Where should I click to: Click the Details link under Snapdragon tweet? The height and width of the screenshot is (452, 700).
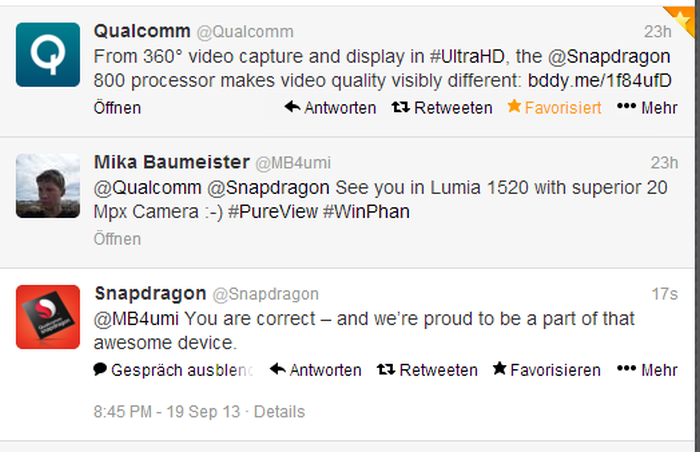[x=277, y=411]
